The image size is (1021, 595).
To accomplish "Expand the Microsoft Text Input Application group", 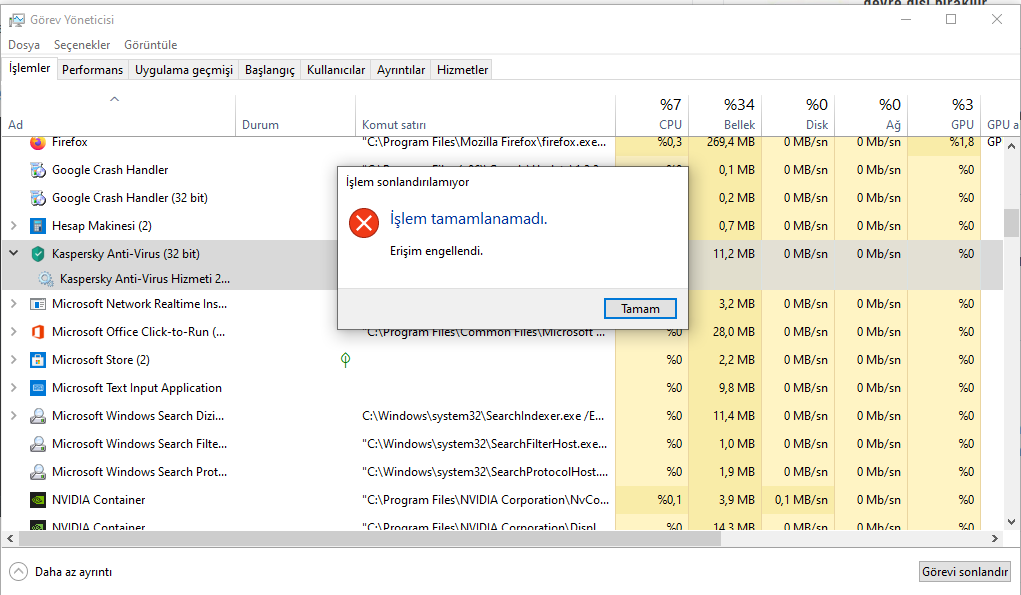I will [x=14, y=388].
